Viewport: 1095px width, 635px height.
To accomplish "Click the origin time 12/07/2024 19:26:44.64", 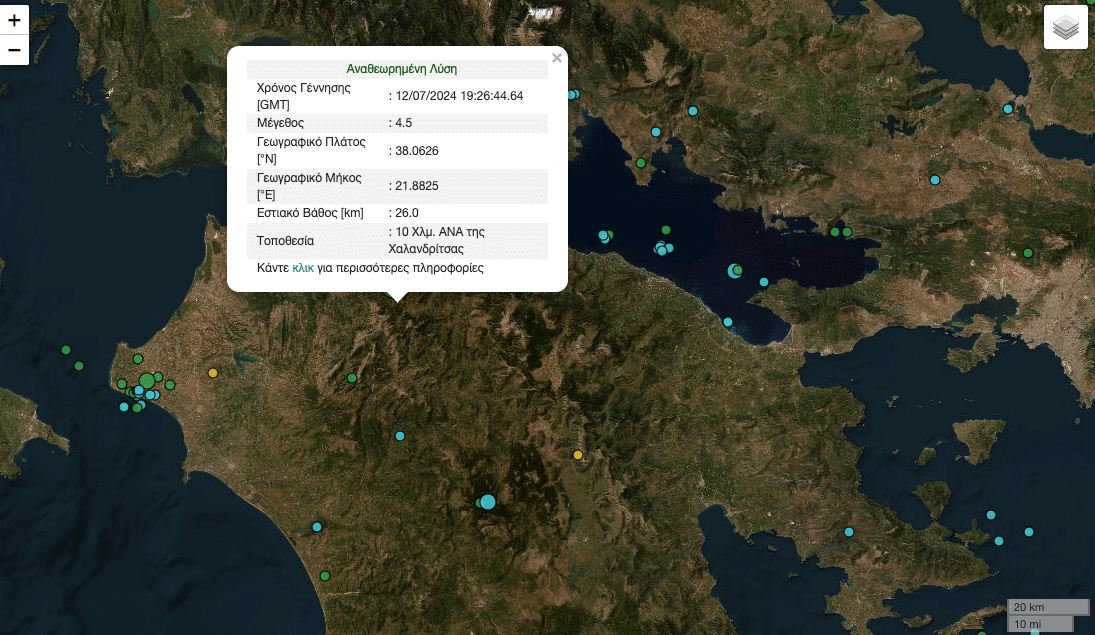I will [x=459, y=96].
